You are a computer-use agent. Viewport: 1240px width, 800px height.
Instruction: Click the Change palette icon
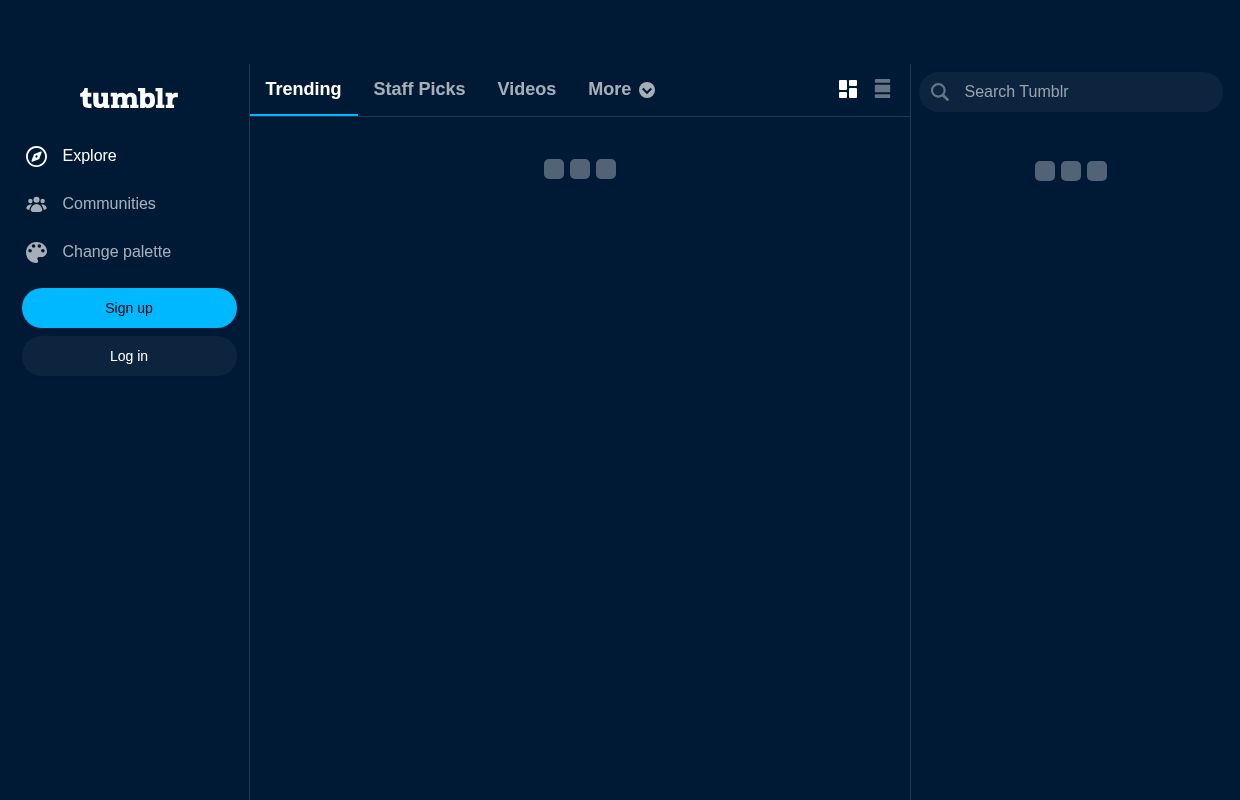click(x=36, y=252)
